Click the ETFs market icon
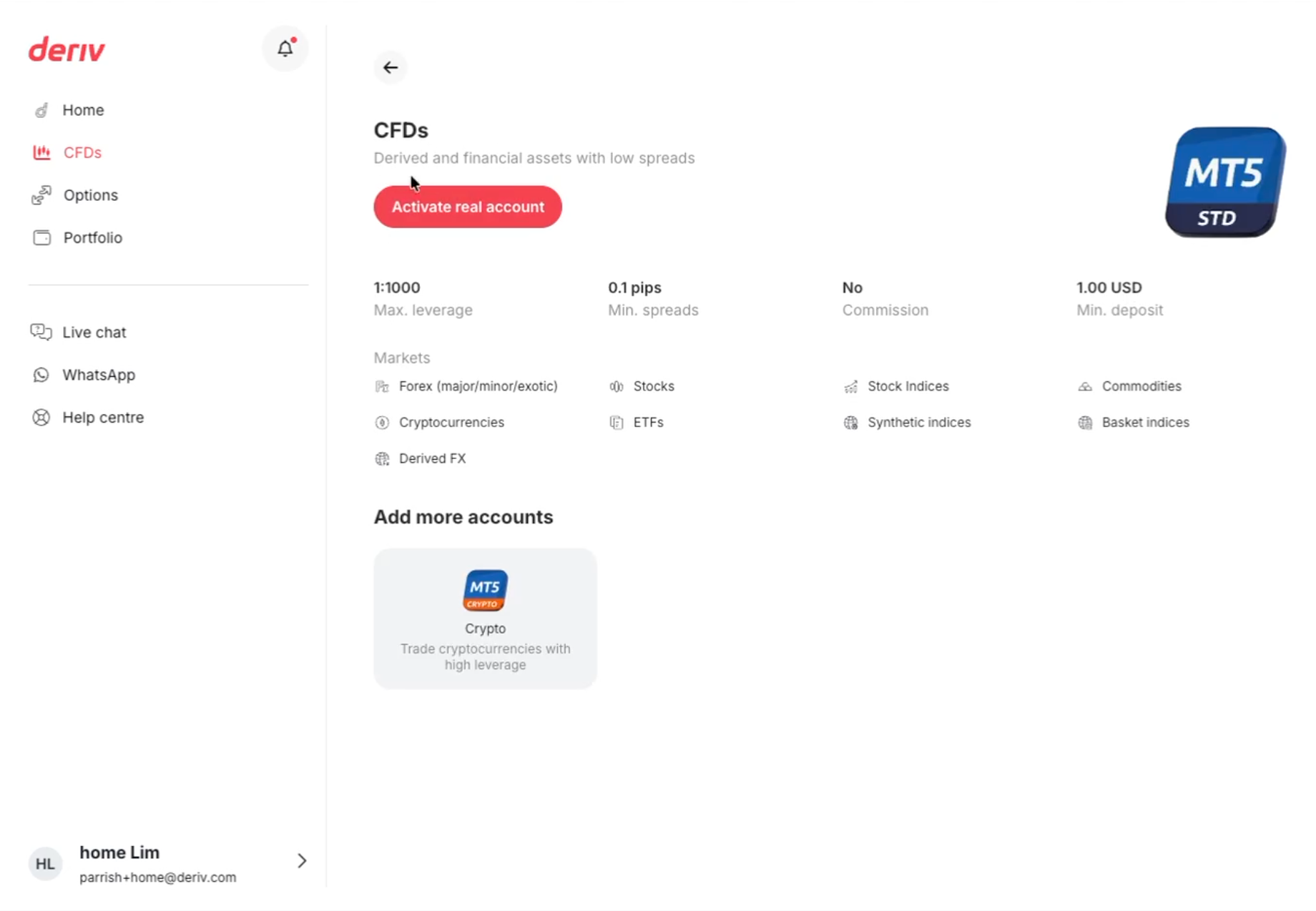Image resolution: width=1316 pixels, height=911 pixels. (617, 423)
